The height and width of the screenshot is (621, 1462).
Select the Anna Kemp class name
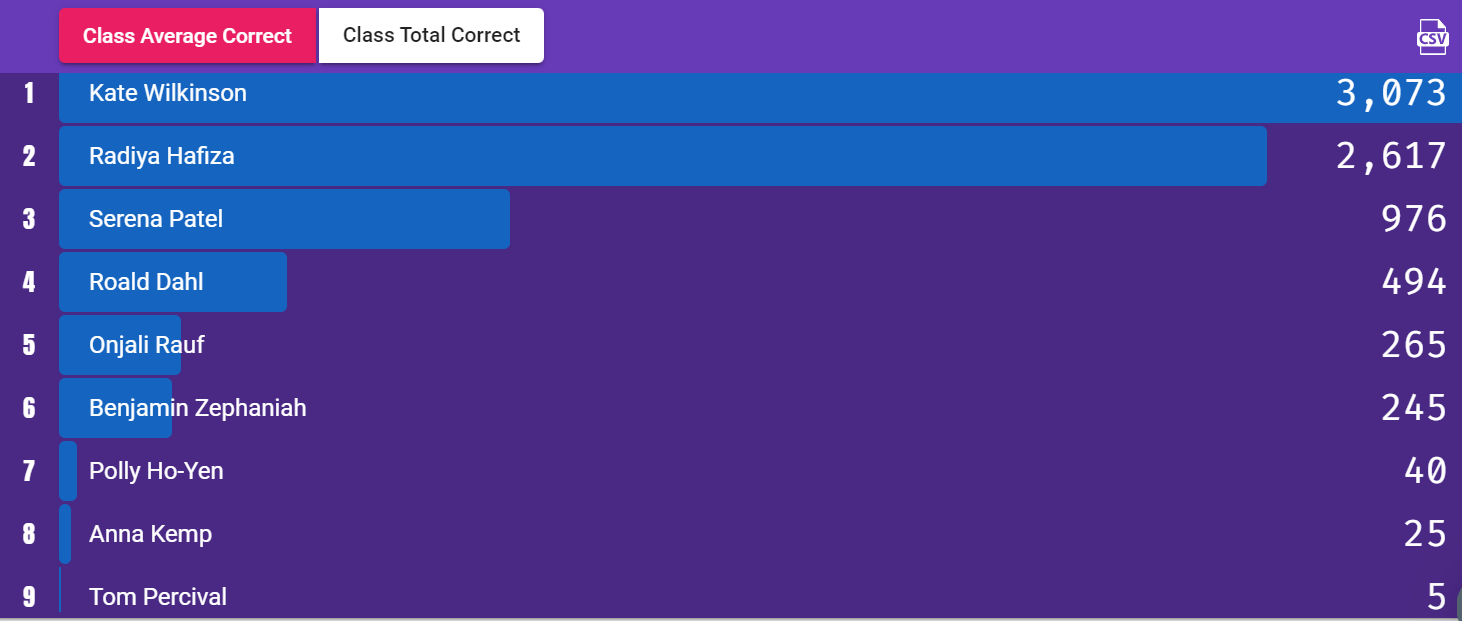pos(150,534)
